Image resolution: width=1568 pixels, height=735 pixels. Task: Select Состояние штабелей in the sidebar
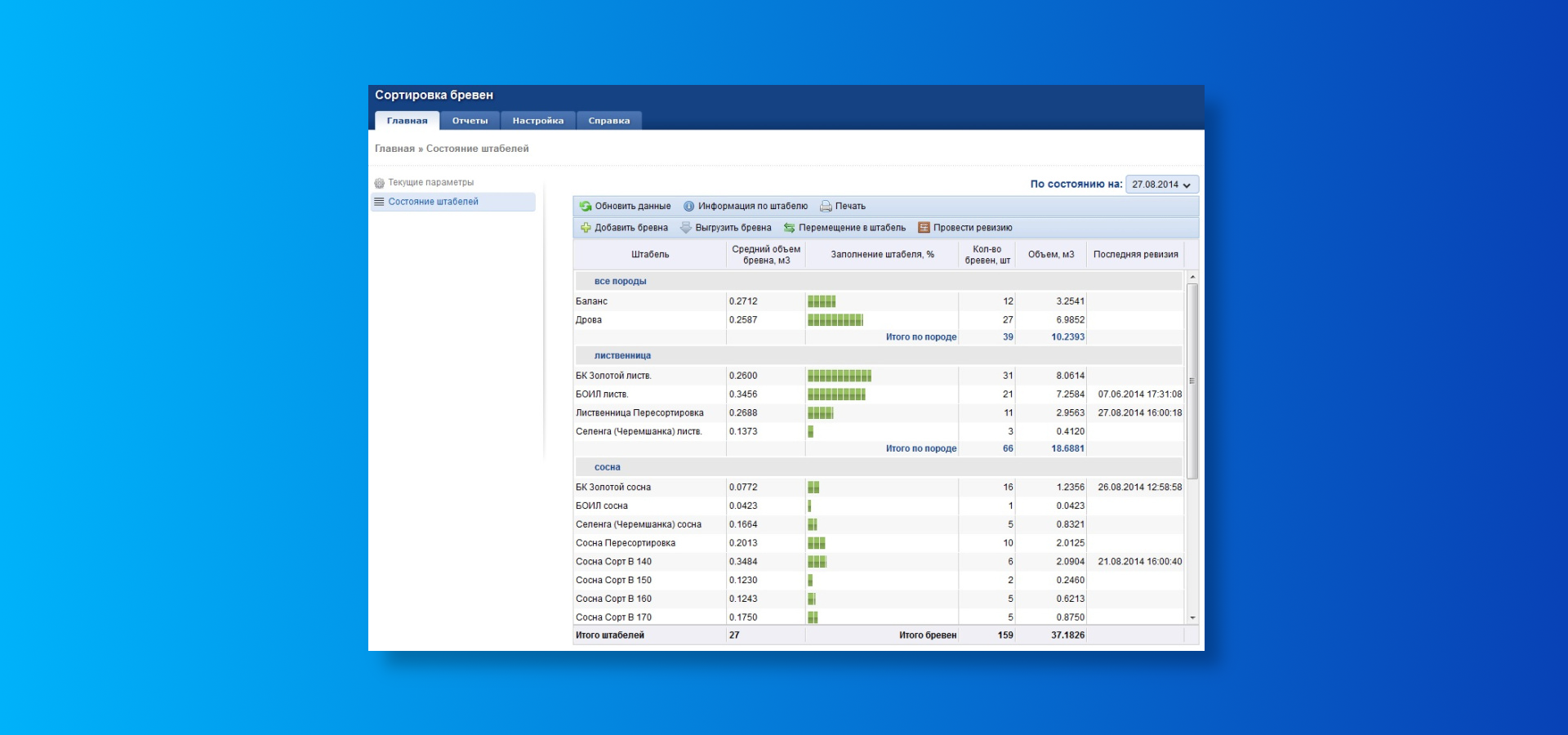(453, 202)
